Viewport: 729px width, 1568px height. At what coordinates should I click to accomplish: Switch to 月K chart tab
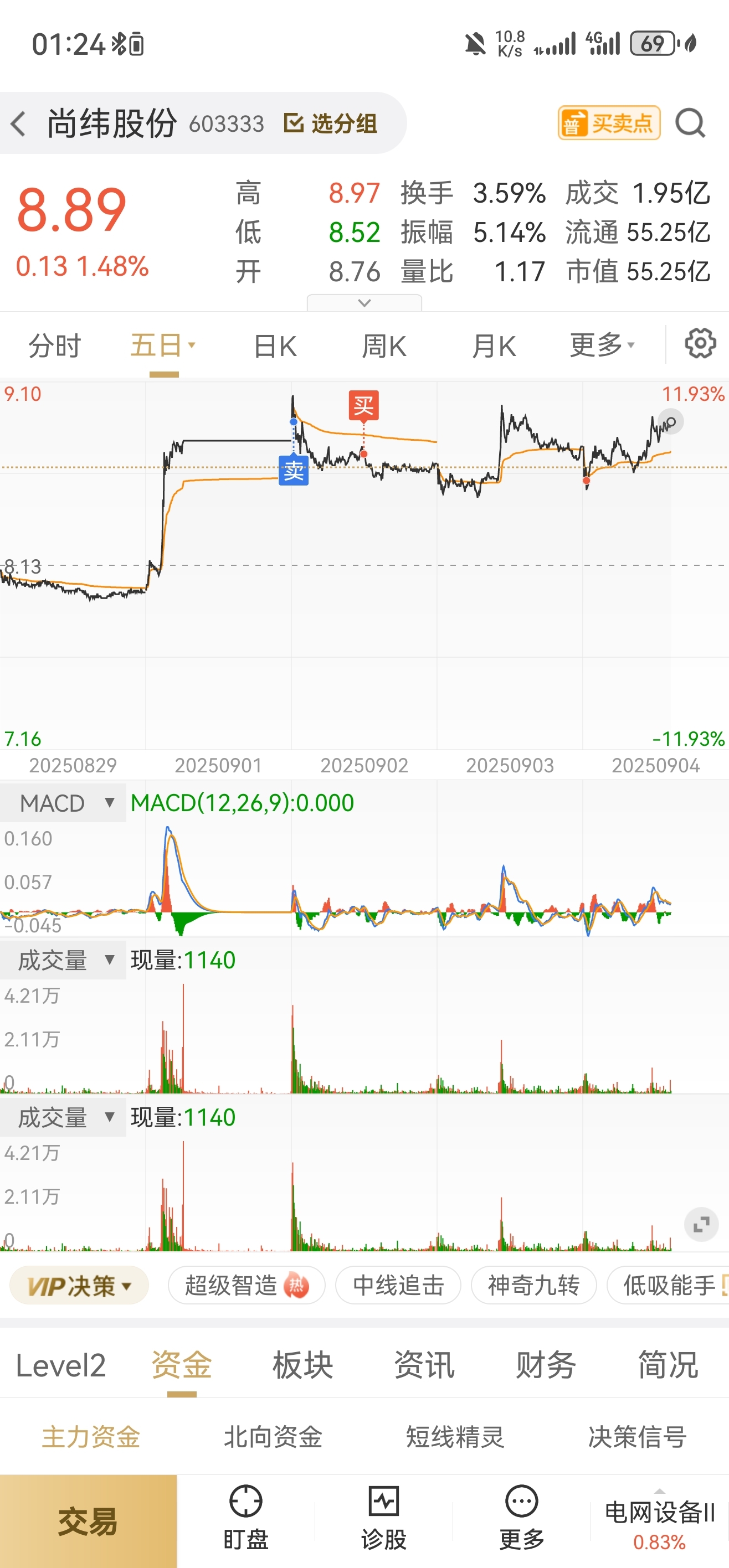tap(494, 345)
